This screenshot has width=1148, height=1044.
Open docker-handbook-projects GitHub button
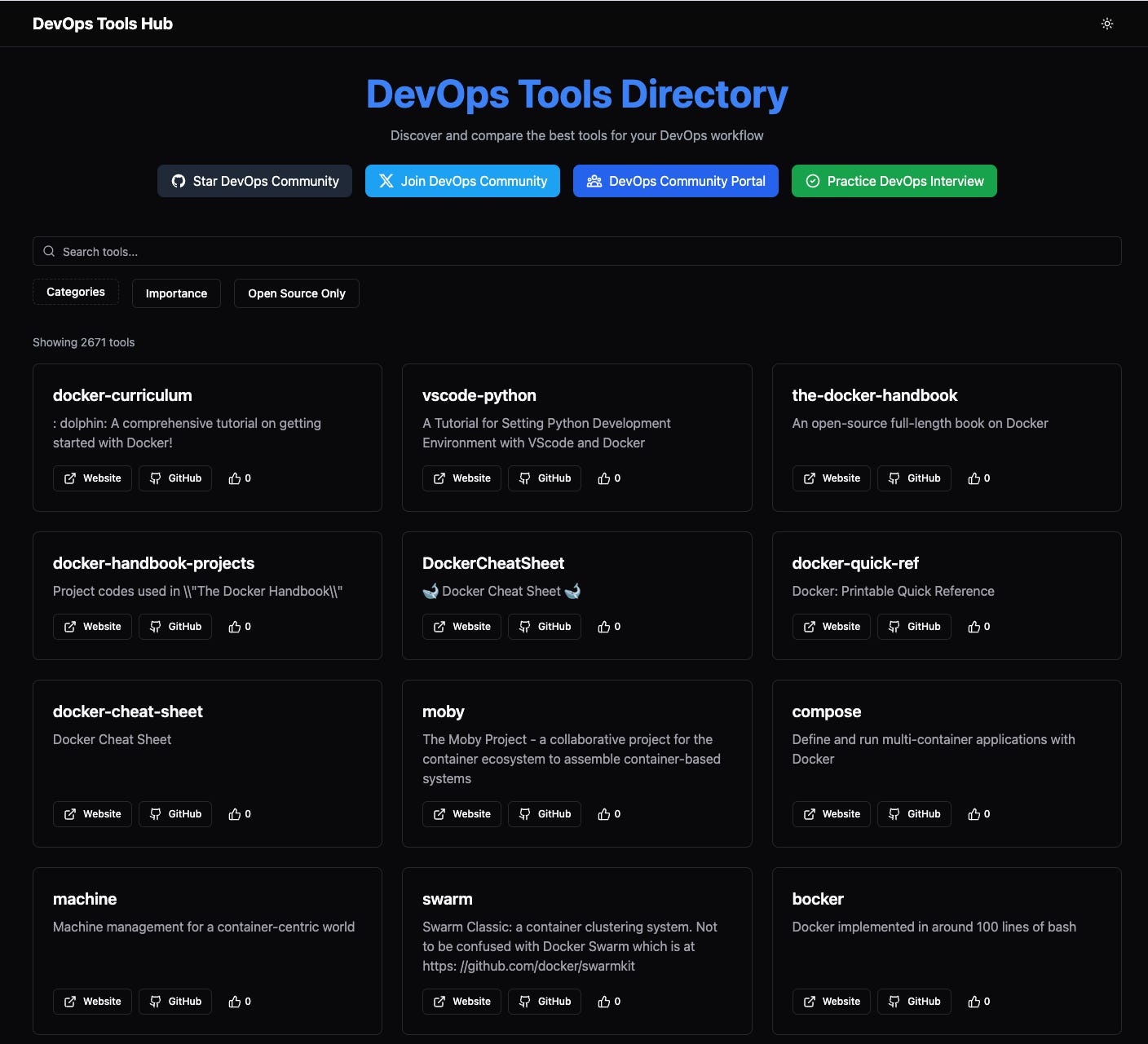tap(175, 627)
